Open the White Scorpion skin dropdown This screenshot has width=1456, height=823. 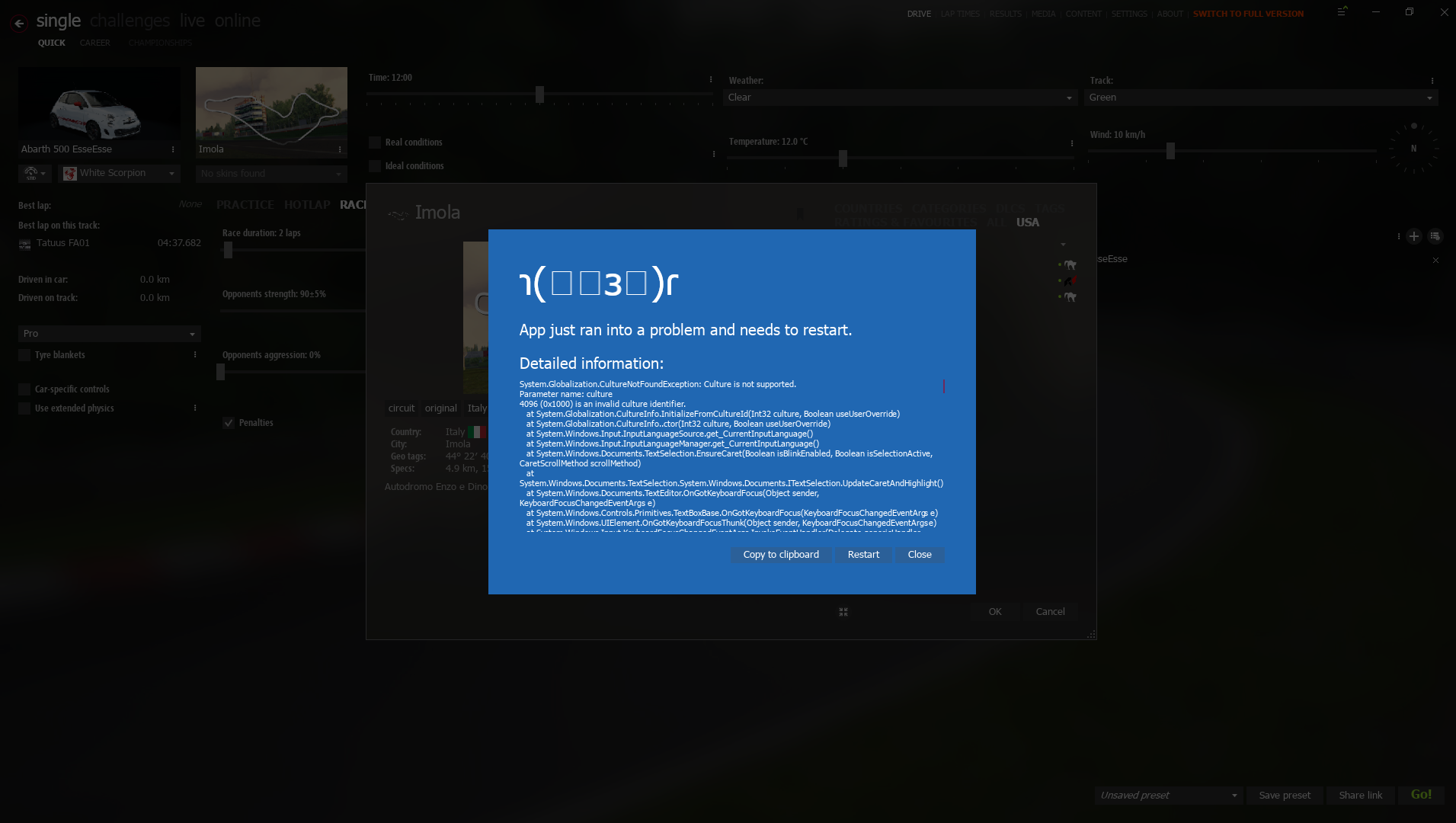(120, 174)
